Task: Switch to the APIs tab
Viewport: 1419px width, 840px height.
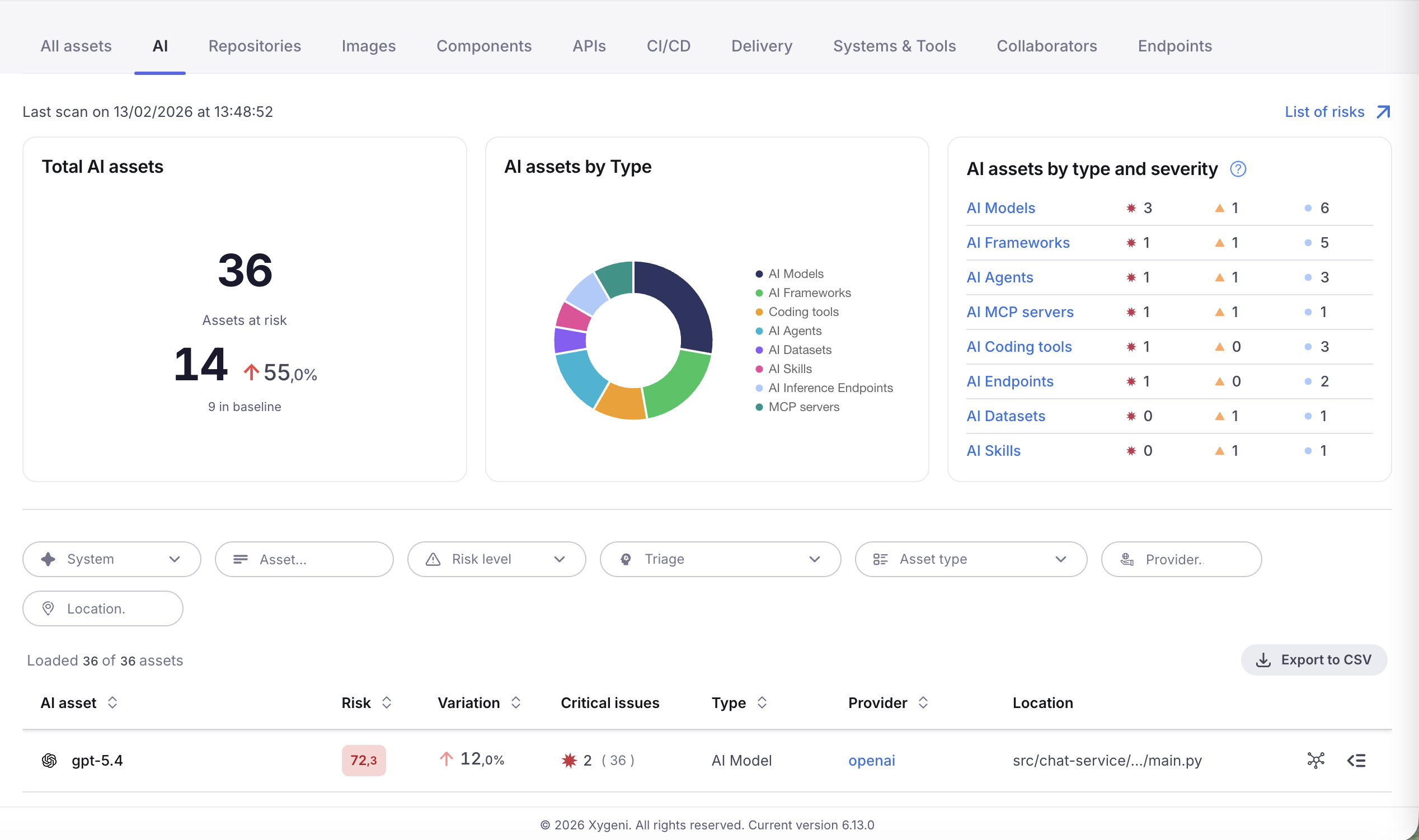Action: 589,46
